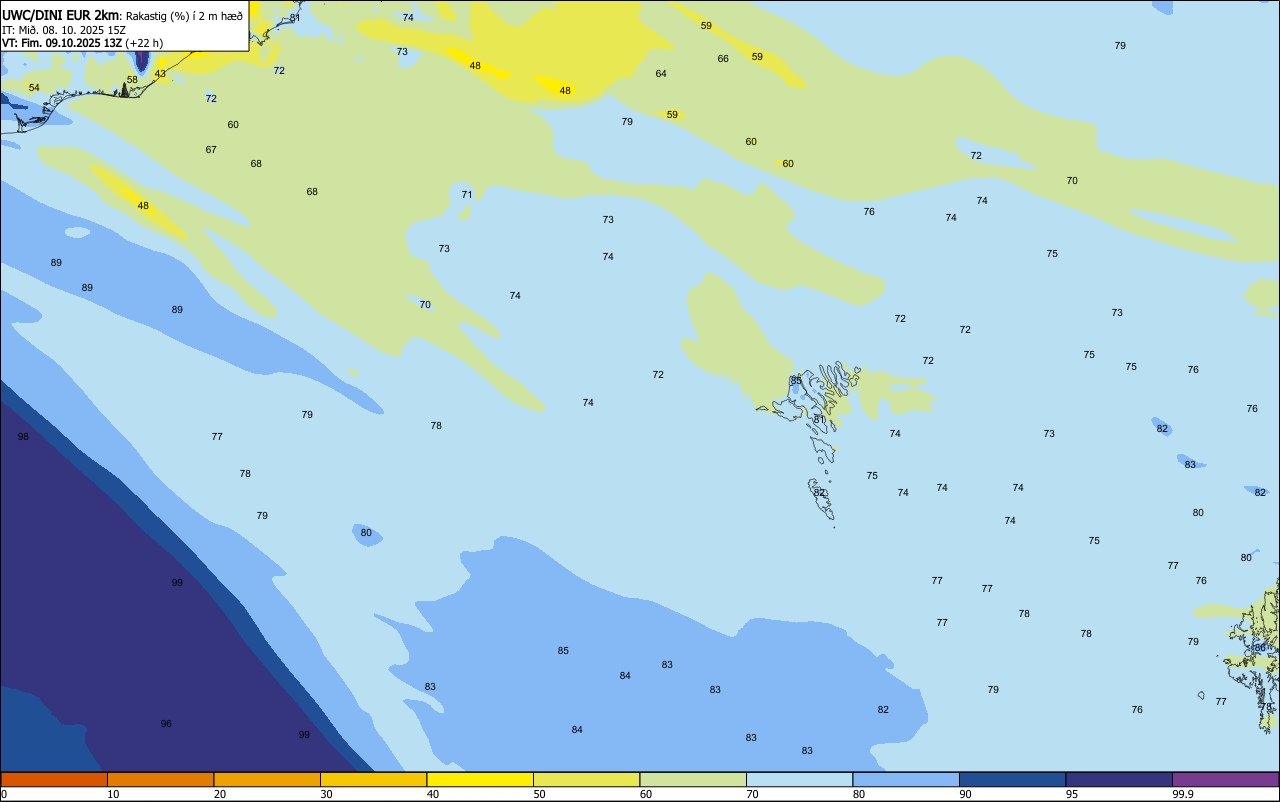Click the initial time line 'IT: Mið. 08. 10. 2025 15Z'
This screenshot has height=802, width=1280.
pos(64,30)
